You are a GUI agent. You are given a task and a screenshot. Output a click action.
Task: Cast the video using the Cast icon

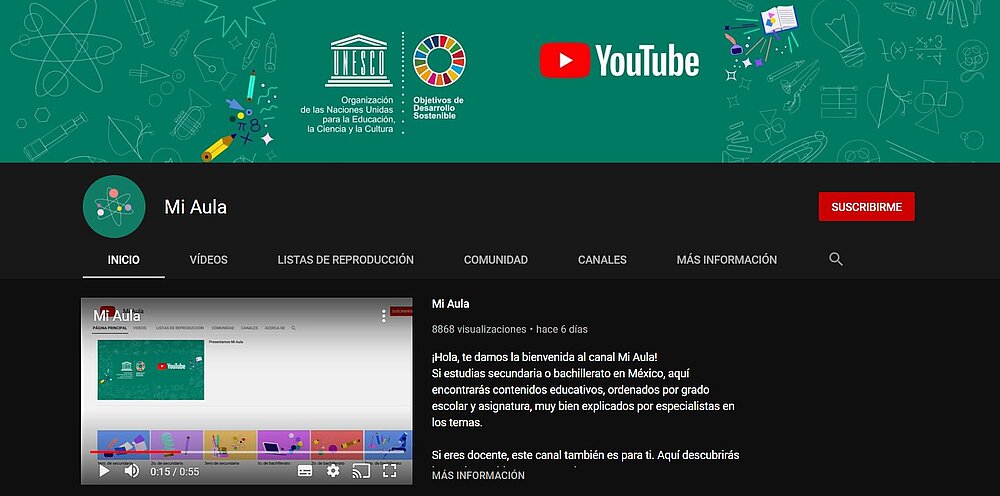click(361, 471)
